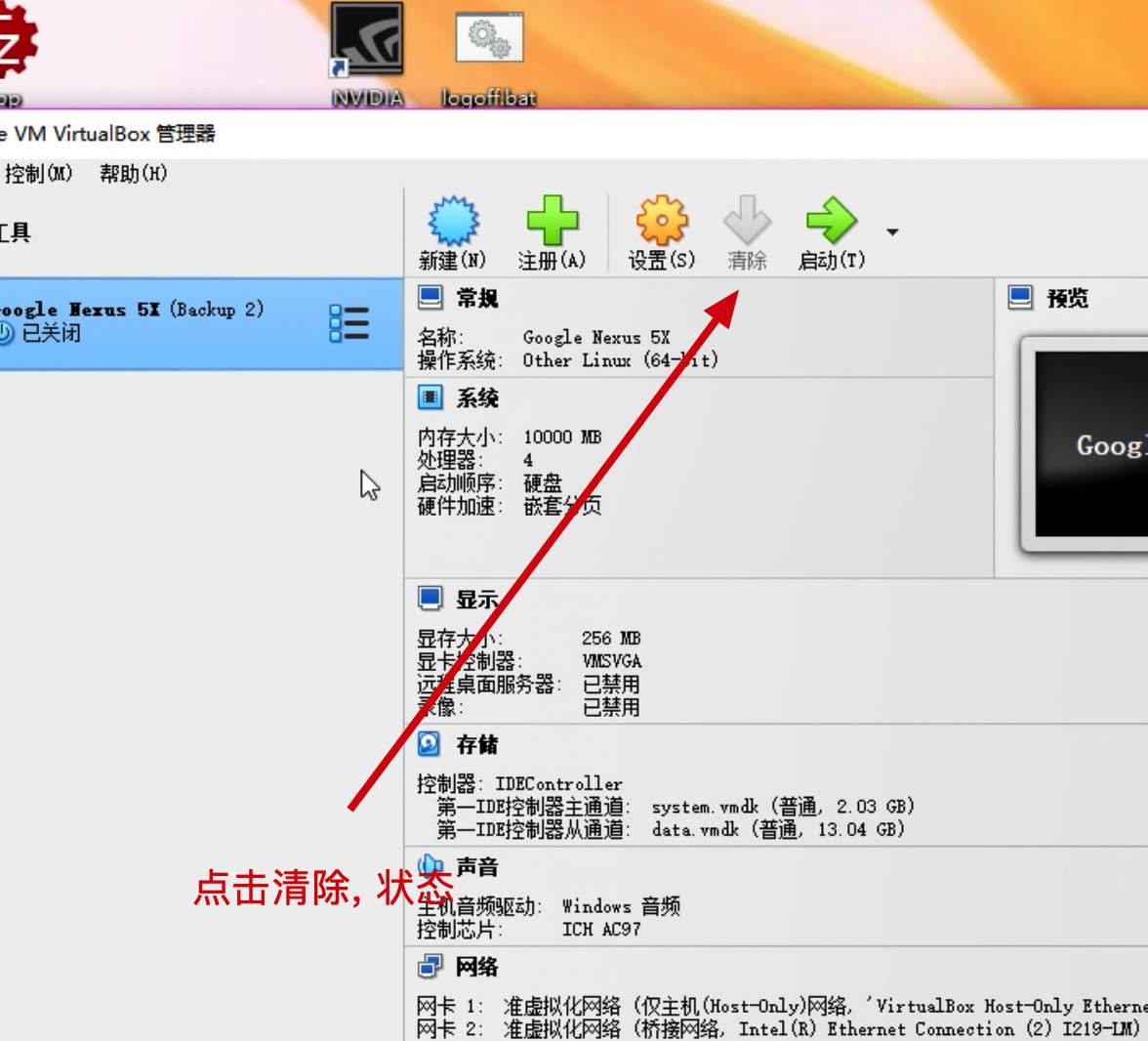
Task: Click the 控制器: IDEController line
Action: pyautogui.click(x=519, y=784)
